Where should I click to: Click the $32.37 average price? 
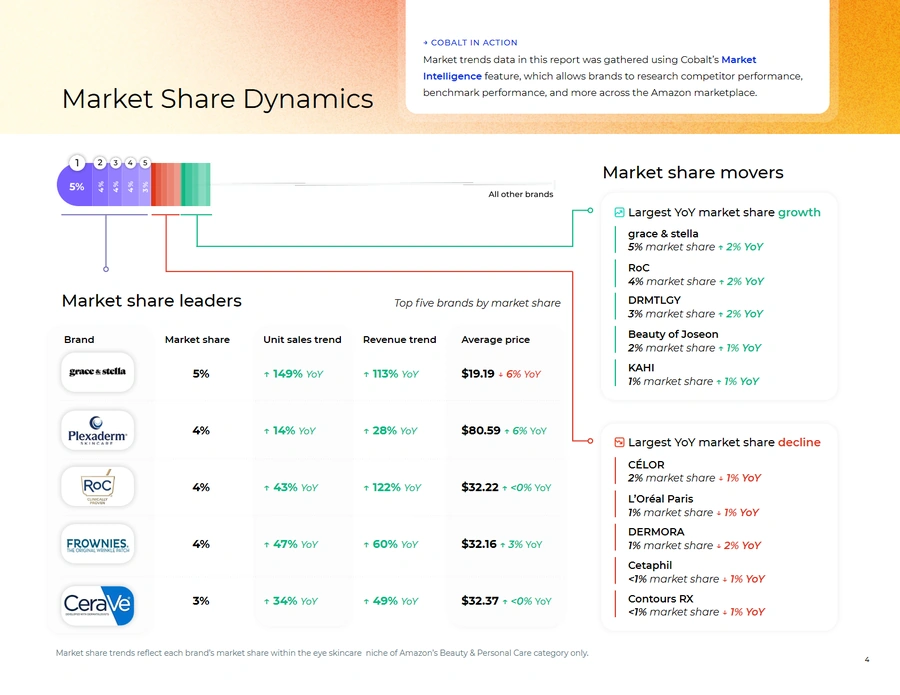pos(480,601)
